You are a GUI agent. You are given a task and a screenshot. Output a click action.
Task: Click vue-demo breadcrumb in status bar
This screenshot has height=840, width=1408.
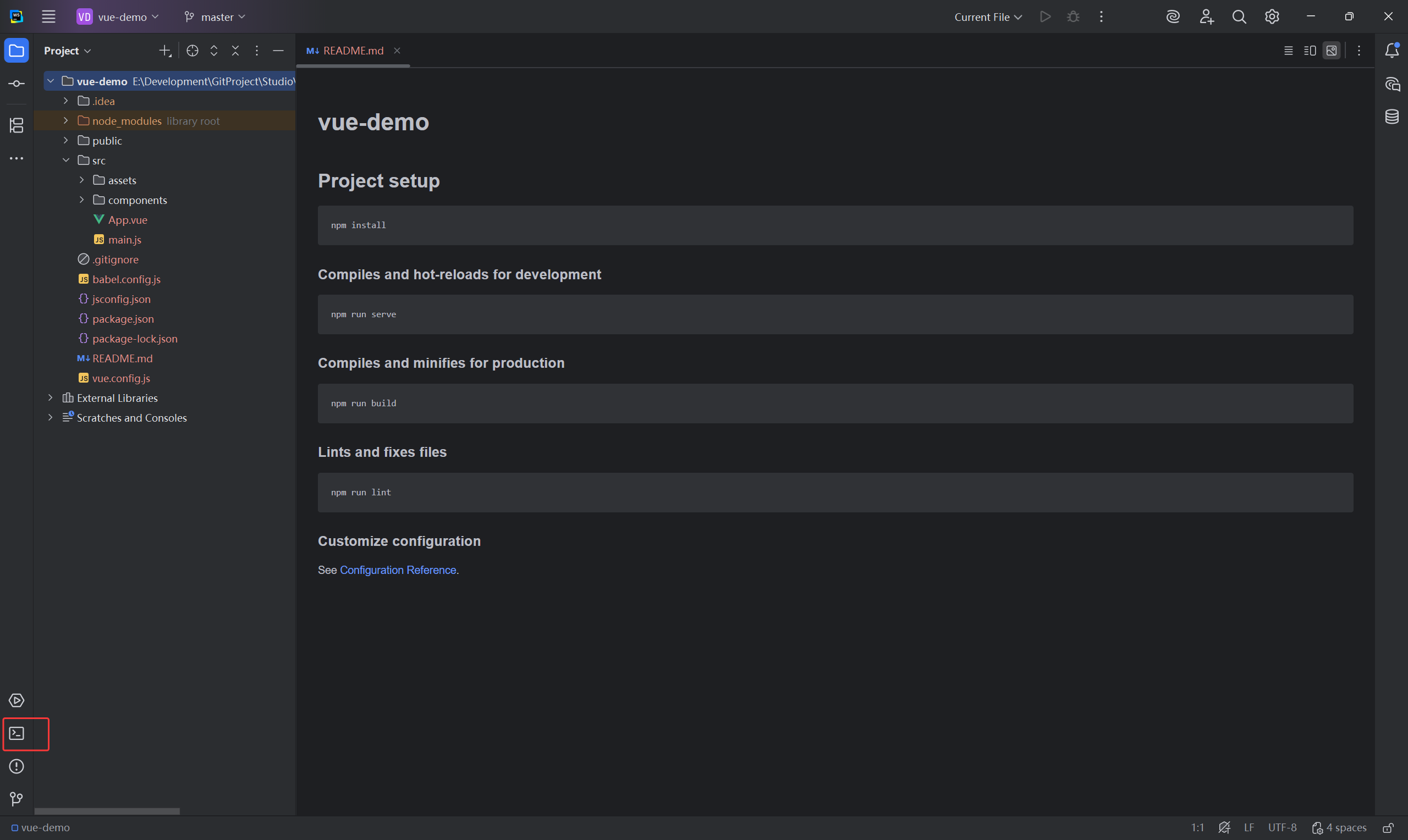click(40, 827)
